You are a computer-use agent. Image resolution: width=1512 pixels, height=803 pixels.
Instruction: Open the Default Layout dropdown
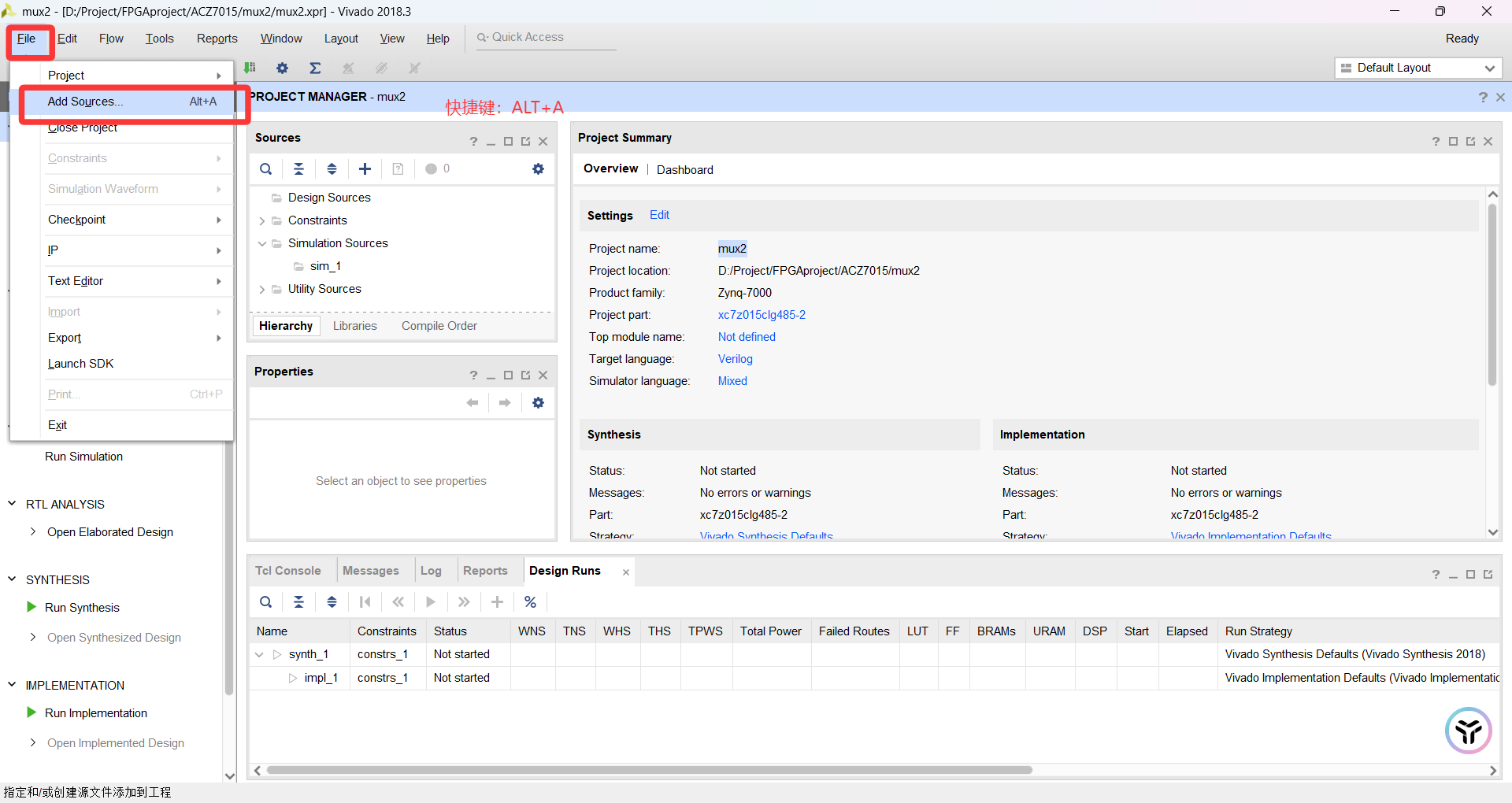[x=1418, y=68]
